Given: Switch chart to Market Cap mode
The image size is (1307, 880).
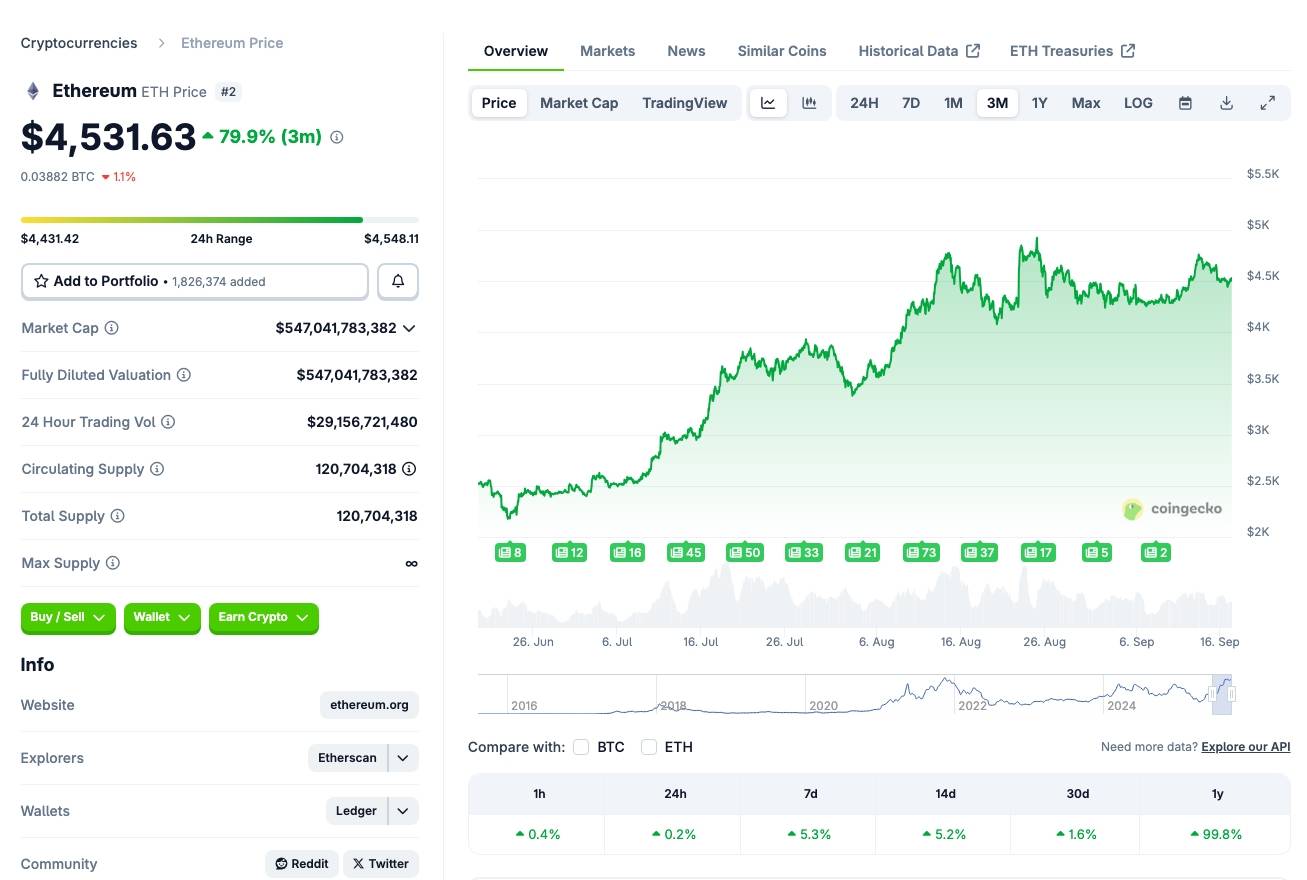Looking at the screenshot, I should (x=579, y=103).
